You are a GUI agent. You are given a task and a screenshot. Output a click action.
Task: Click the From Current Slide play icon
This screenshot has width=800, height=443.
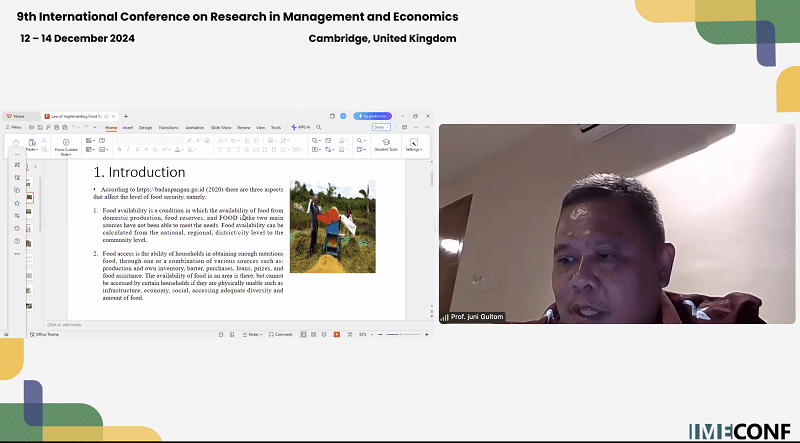tap(65, 141)
